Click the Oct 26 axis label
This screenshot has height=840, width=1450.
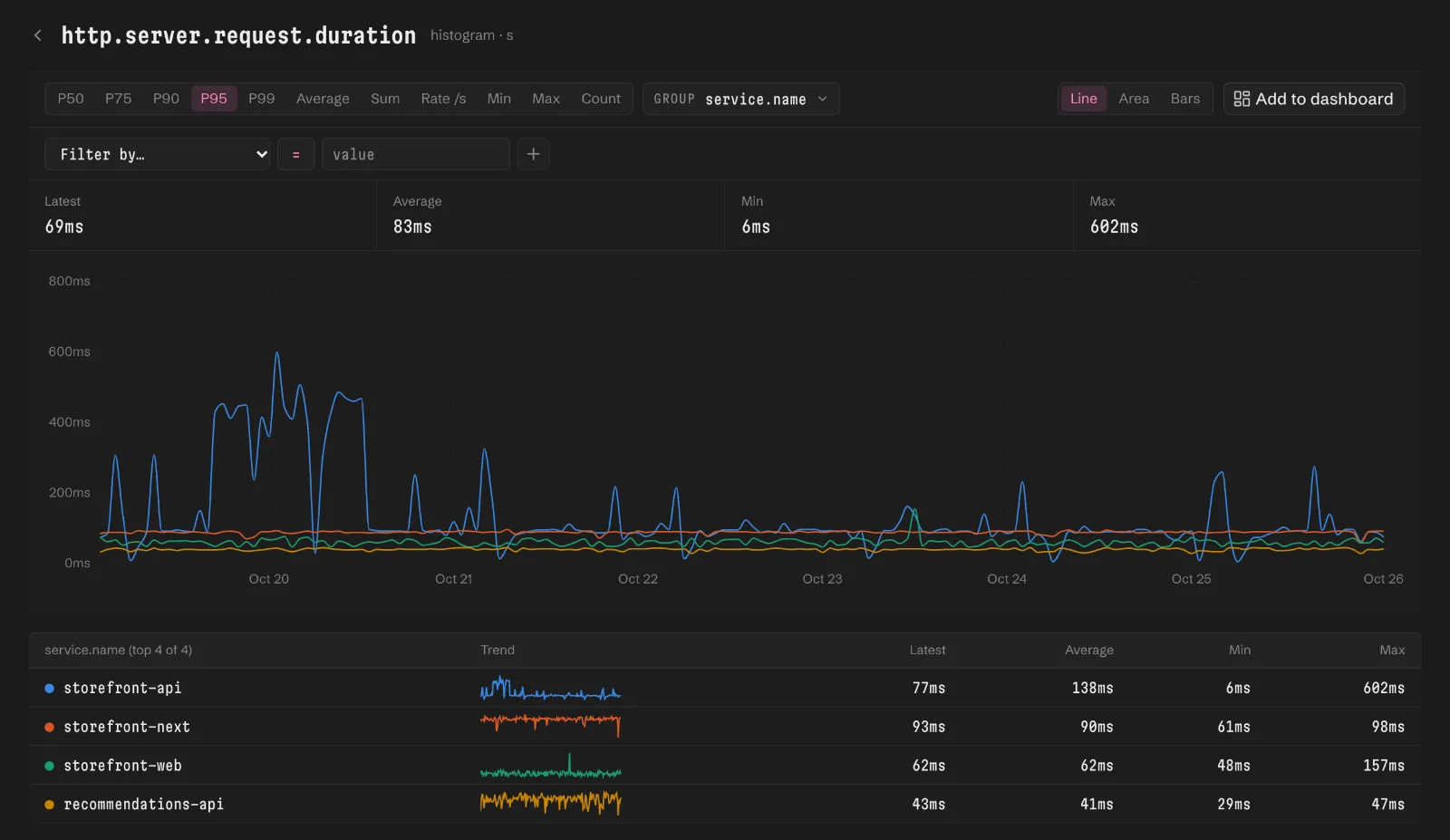pos(1383,579)
